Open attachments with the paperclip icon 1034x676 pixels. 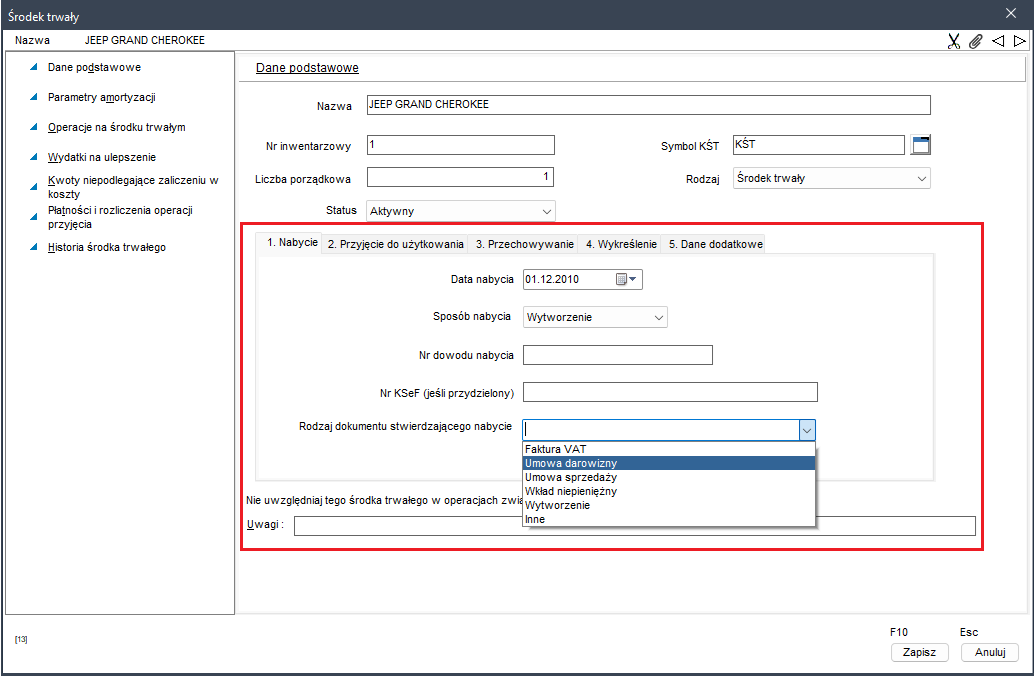(x=976, y=41)
